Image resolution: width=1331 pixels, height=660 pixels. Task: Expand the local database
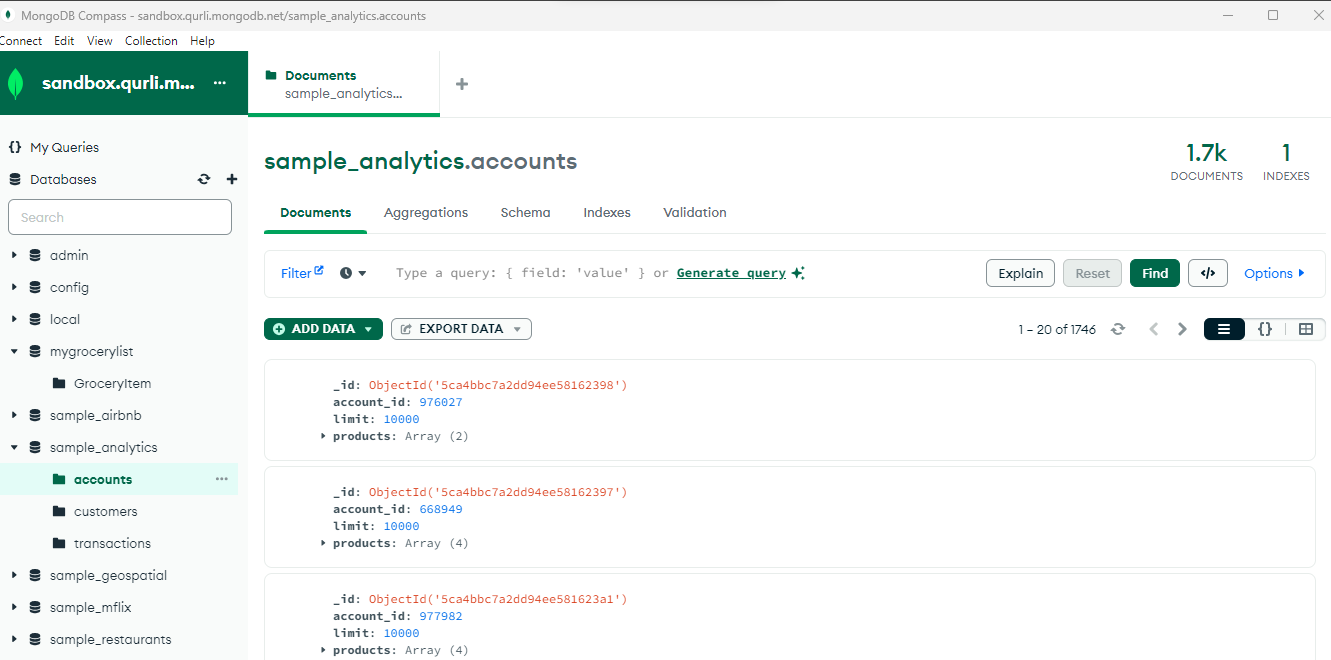(14, 319)
